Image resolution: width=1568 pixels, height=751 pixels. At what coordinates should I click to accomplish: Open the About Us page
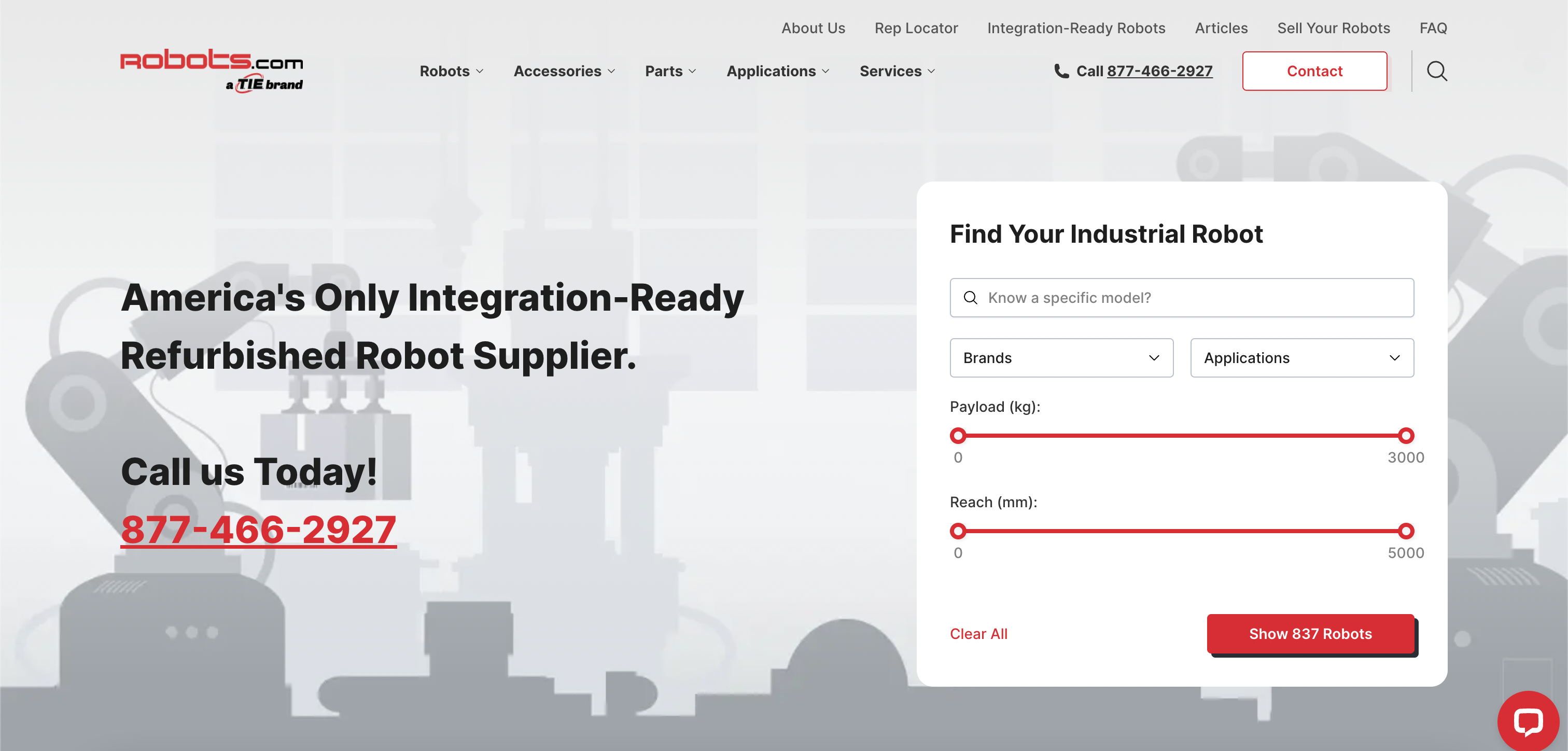pyautogui.click(x=813, y=28)
